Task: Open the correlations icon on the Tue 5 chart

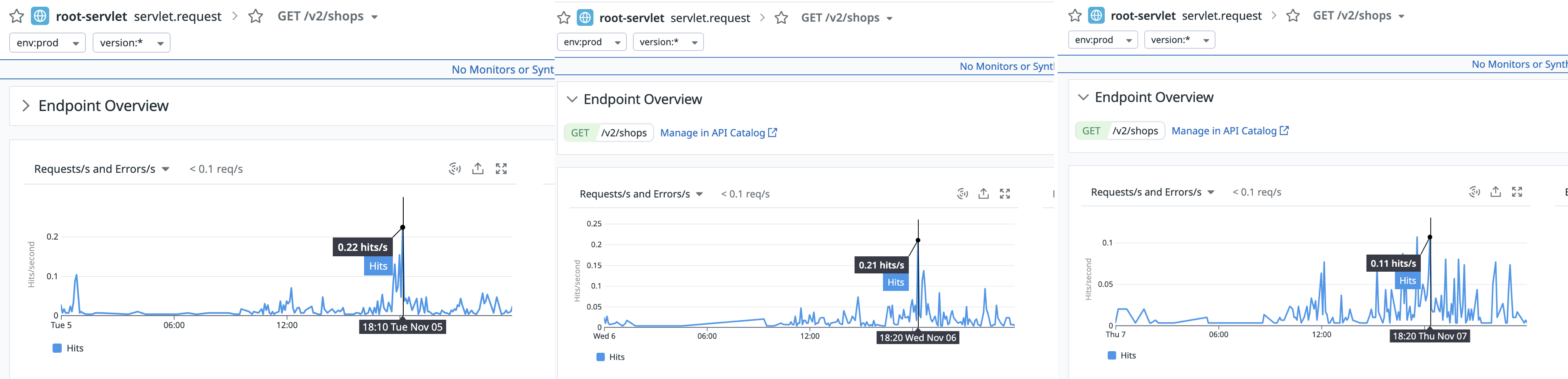Action: 454,169
